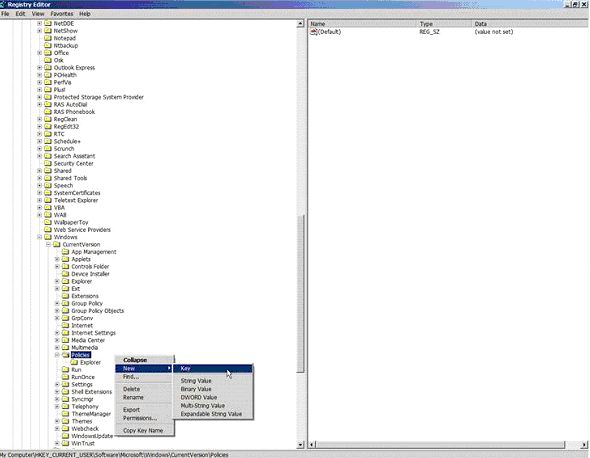Click the (Default) string value icon

(x=313, y=32)
